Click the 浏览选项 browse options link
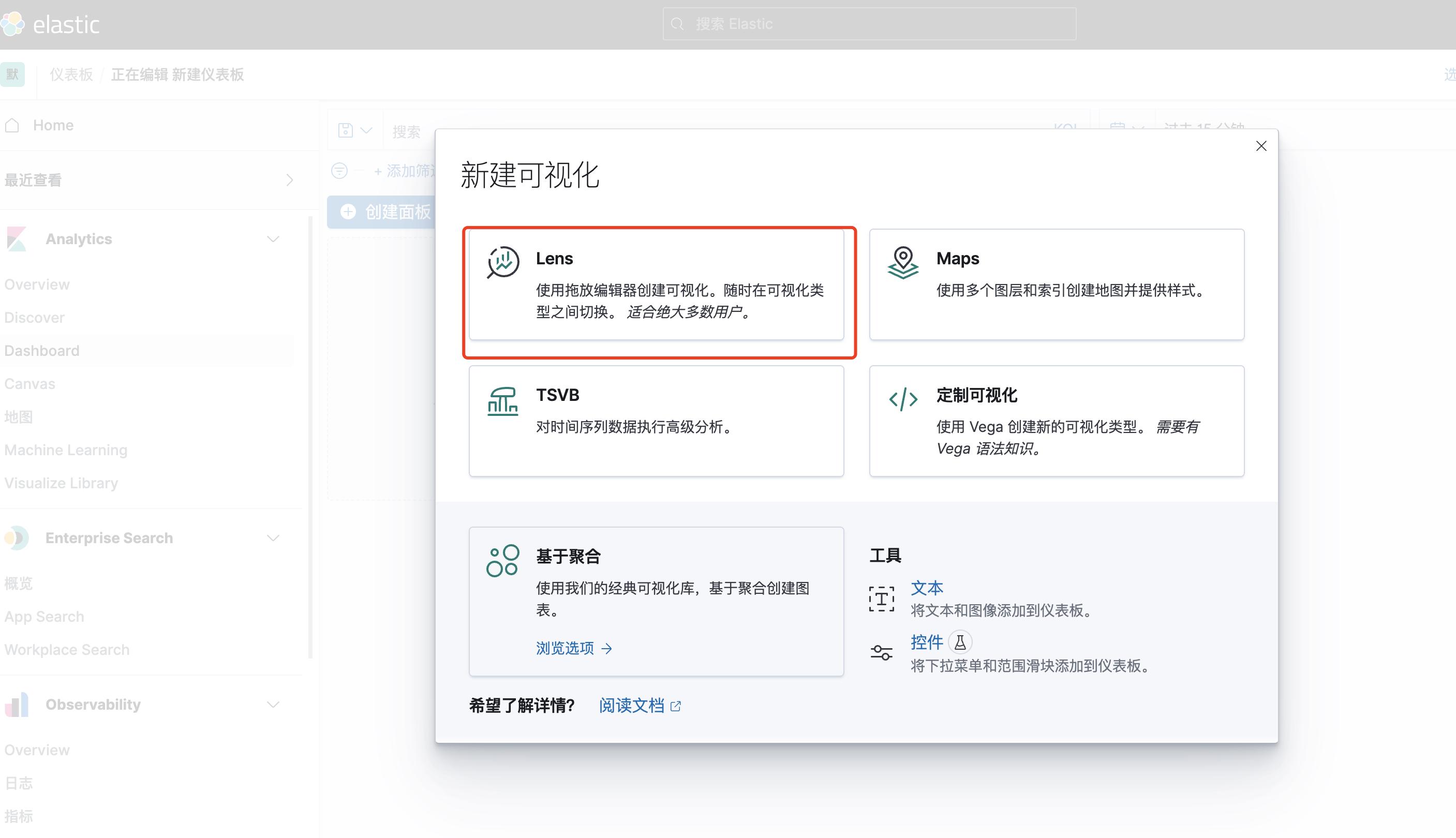Screen dimensions: 1456x838 pos(566,648)
